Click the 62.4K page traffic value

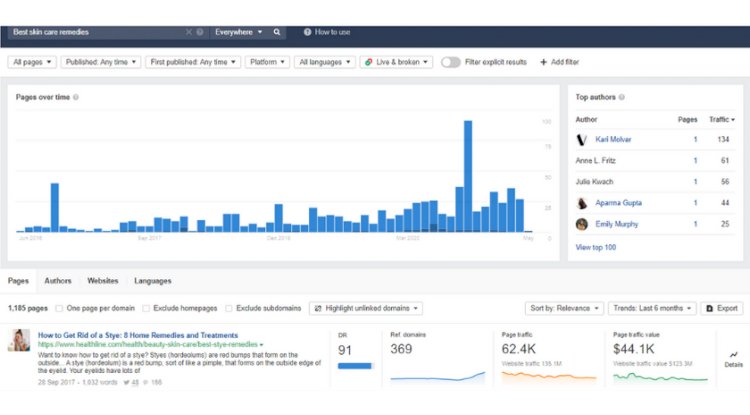(518, 349)
